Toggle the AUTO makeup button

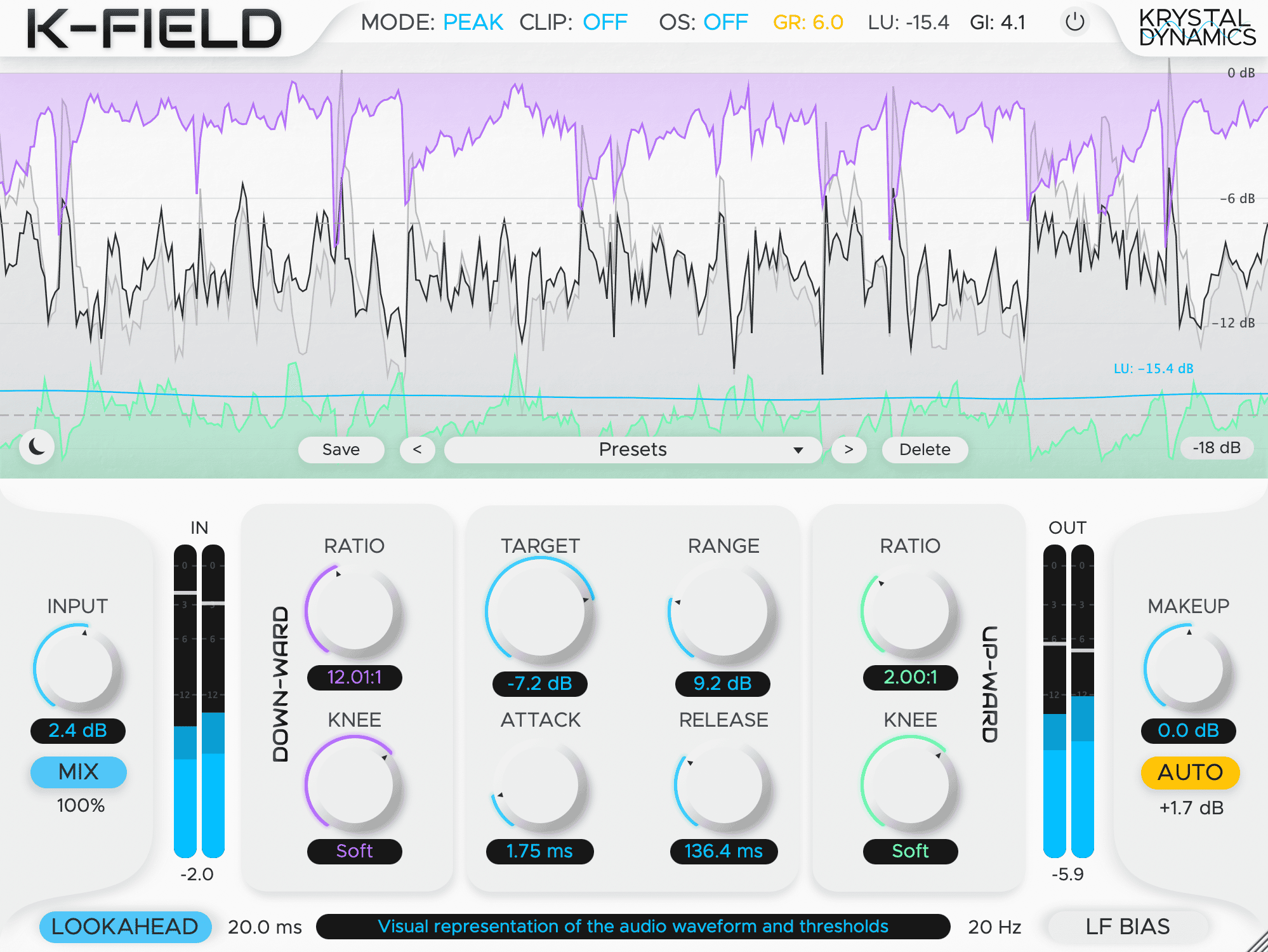(1190, 772)
